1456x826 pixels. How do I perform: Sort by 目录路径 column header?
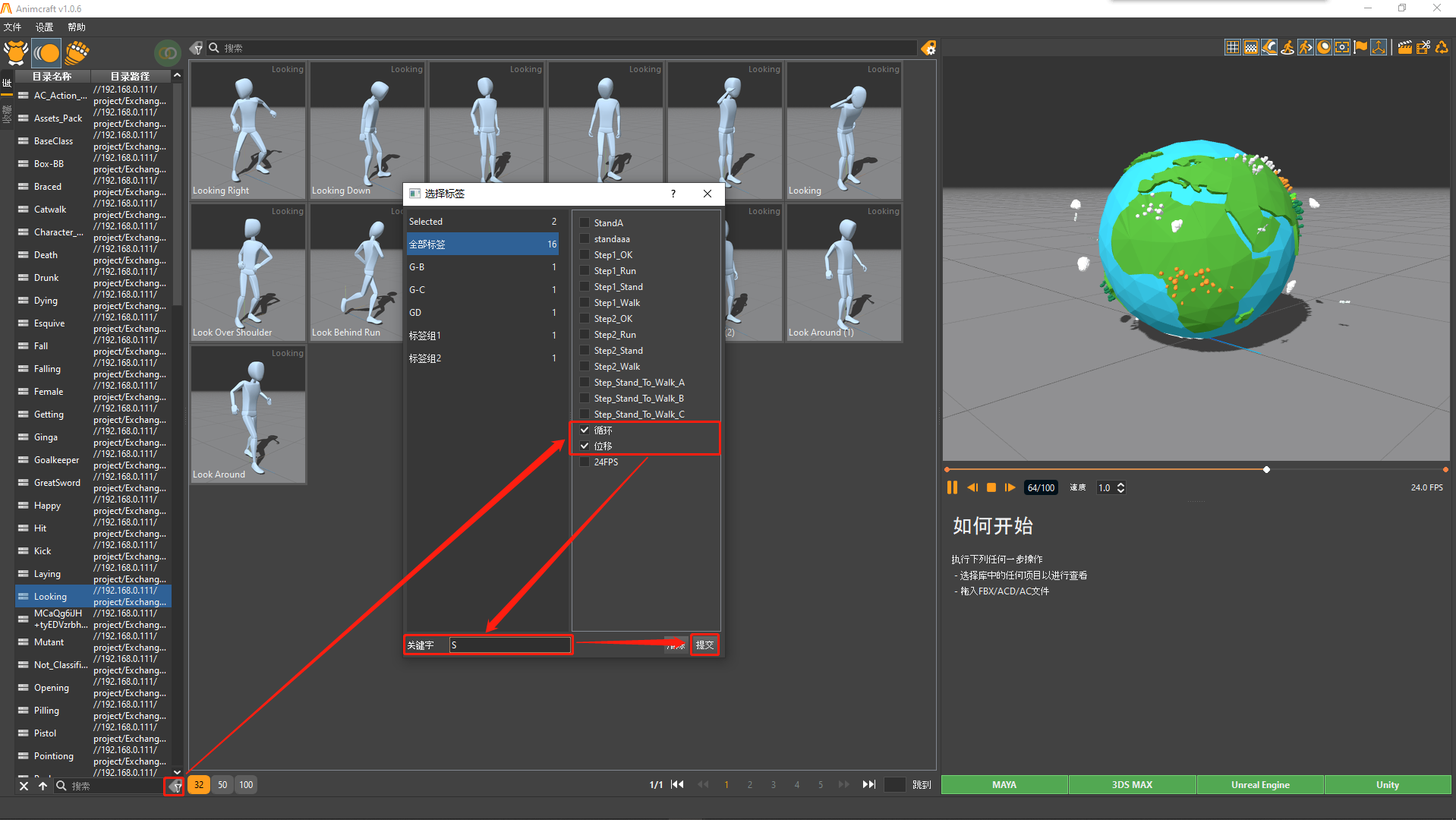131,76
